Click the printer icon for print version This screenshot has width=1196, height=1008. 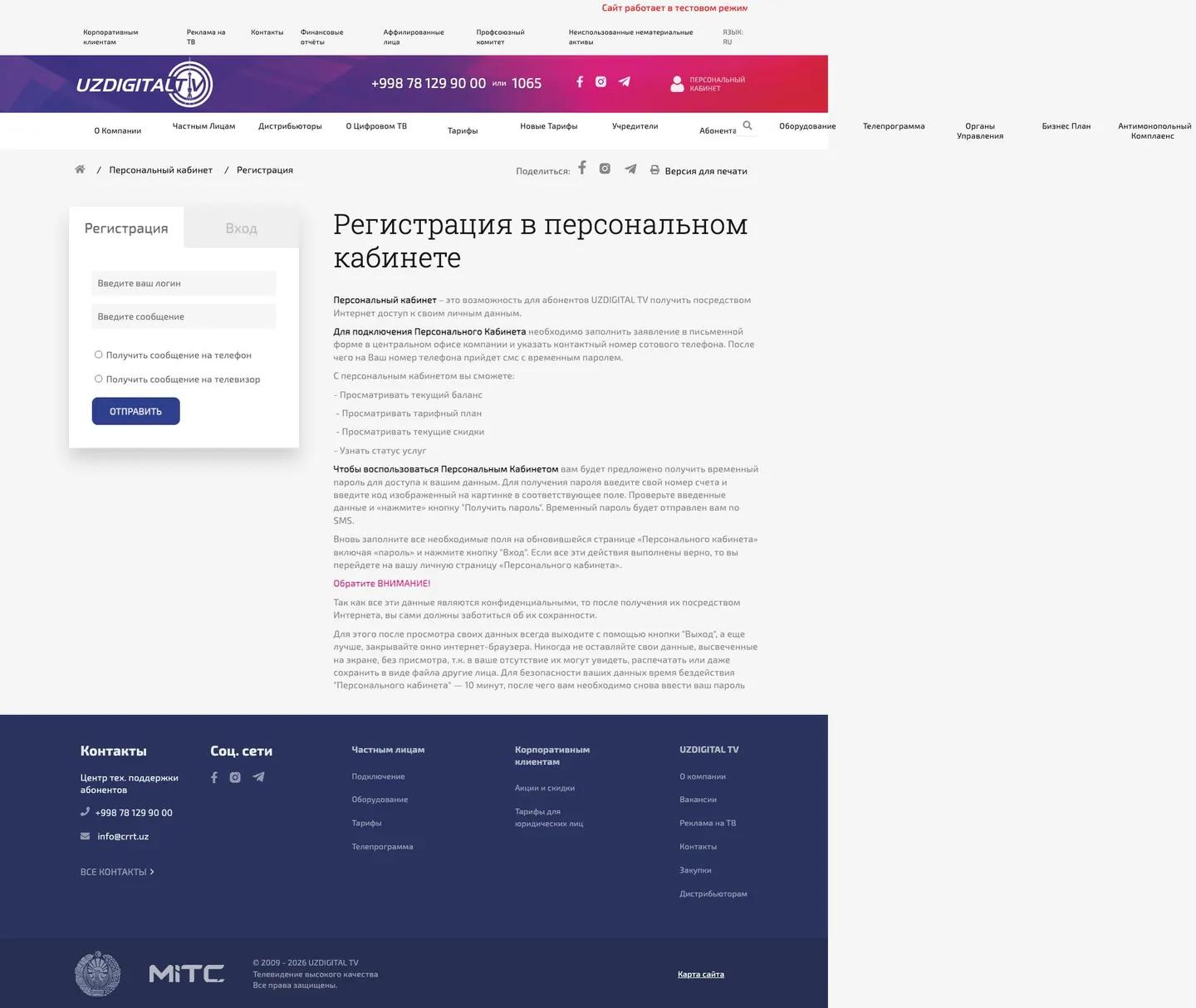[654, 169]
